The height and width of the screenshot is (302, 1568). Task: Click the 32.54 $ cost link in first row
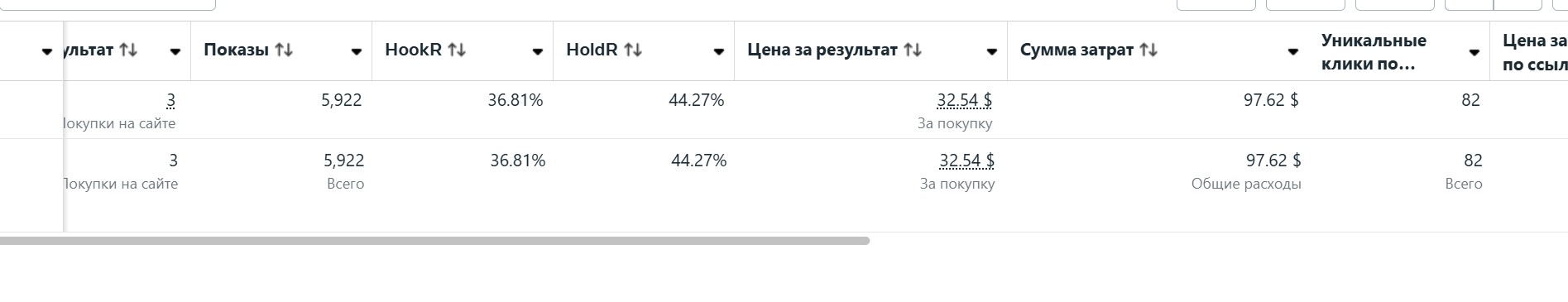[965, 100]
